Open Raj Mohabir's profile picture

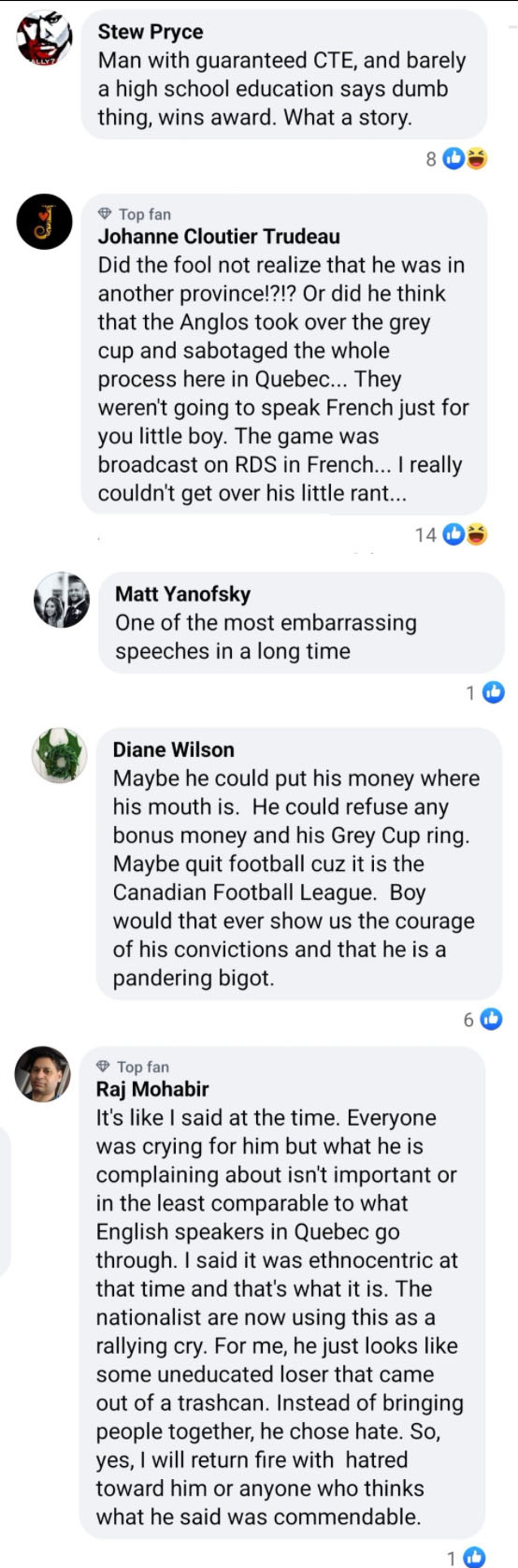coord(43,1074)
